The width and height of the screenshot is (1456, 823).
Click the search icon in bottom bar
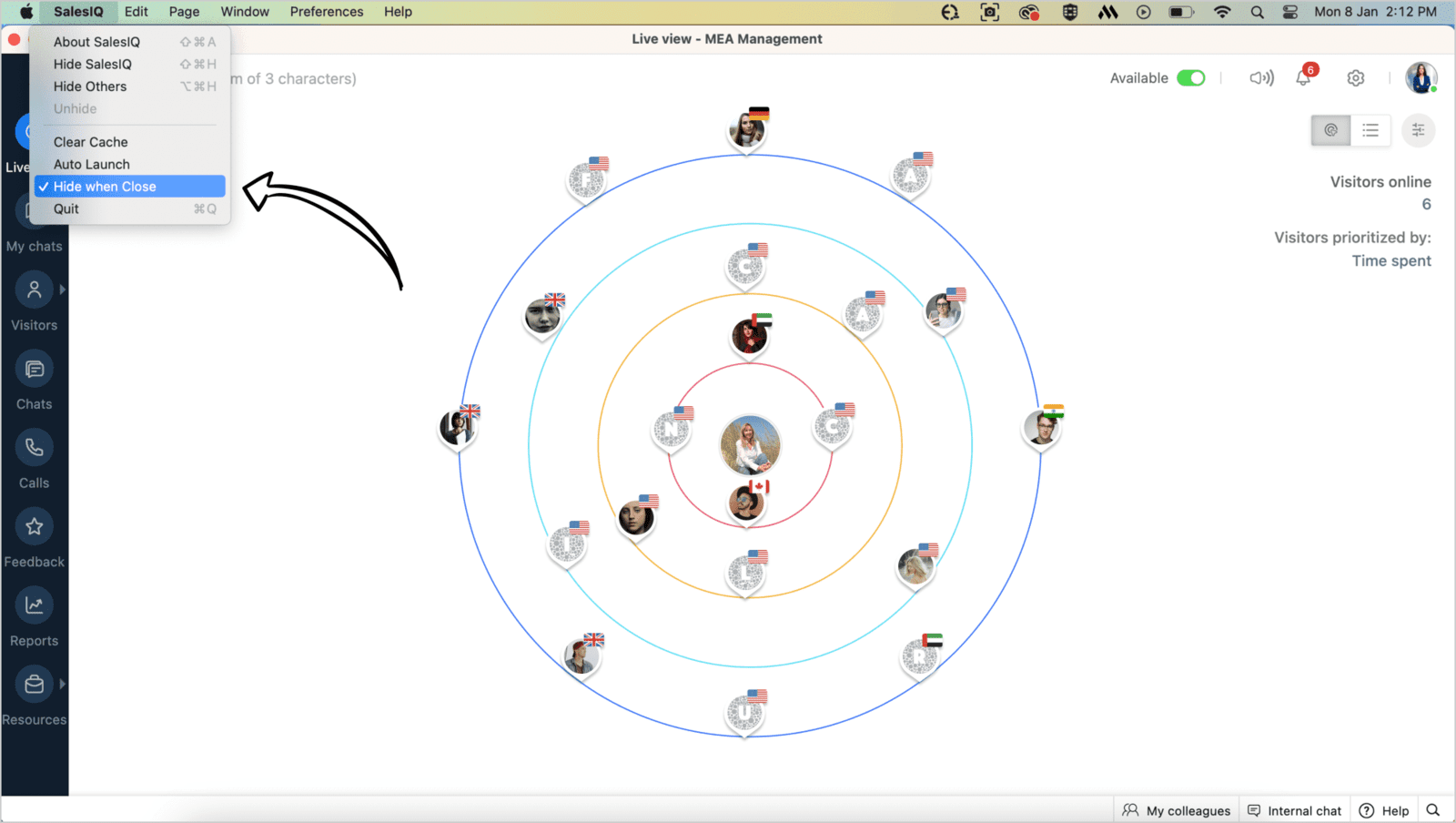pyautogui.click(x=1433, y=810)
